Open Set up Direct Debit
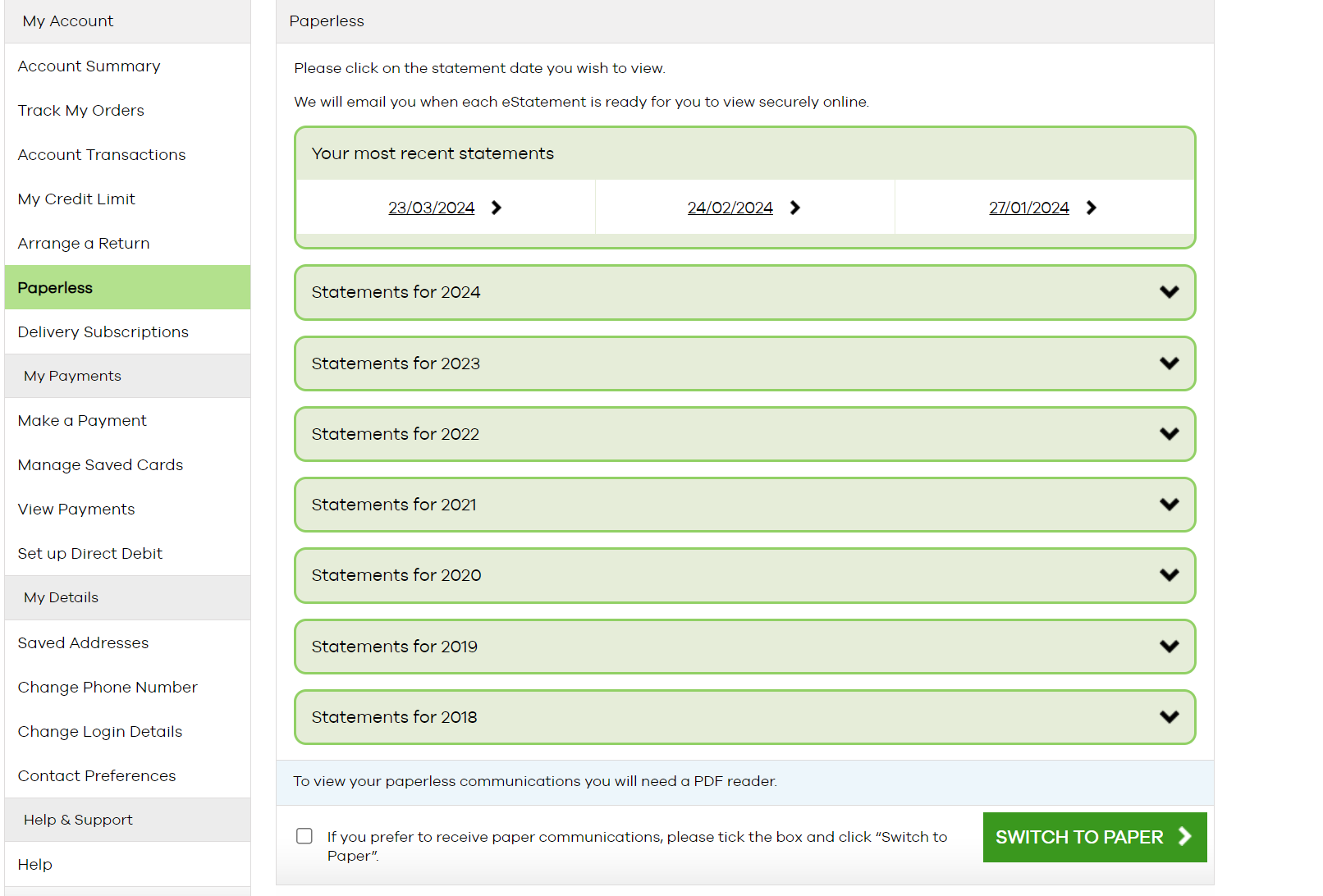 click(x=89, y=553)
